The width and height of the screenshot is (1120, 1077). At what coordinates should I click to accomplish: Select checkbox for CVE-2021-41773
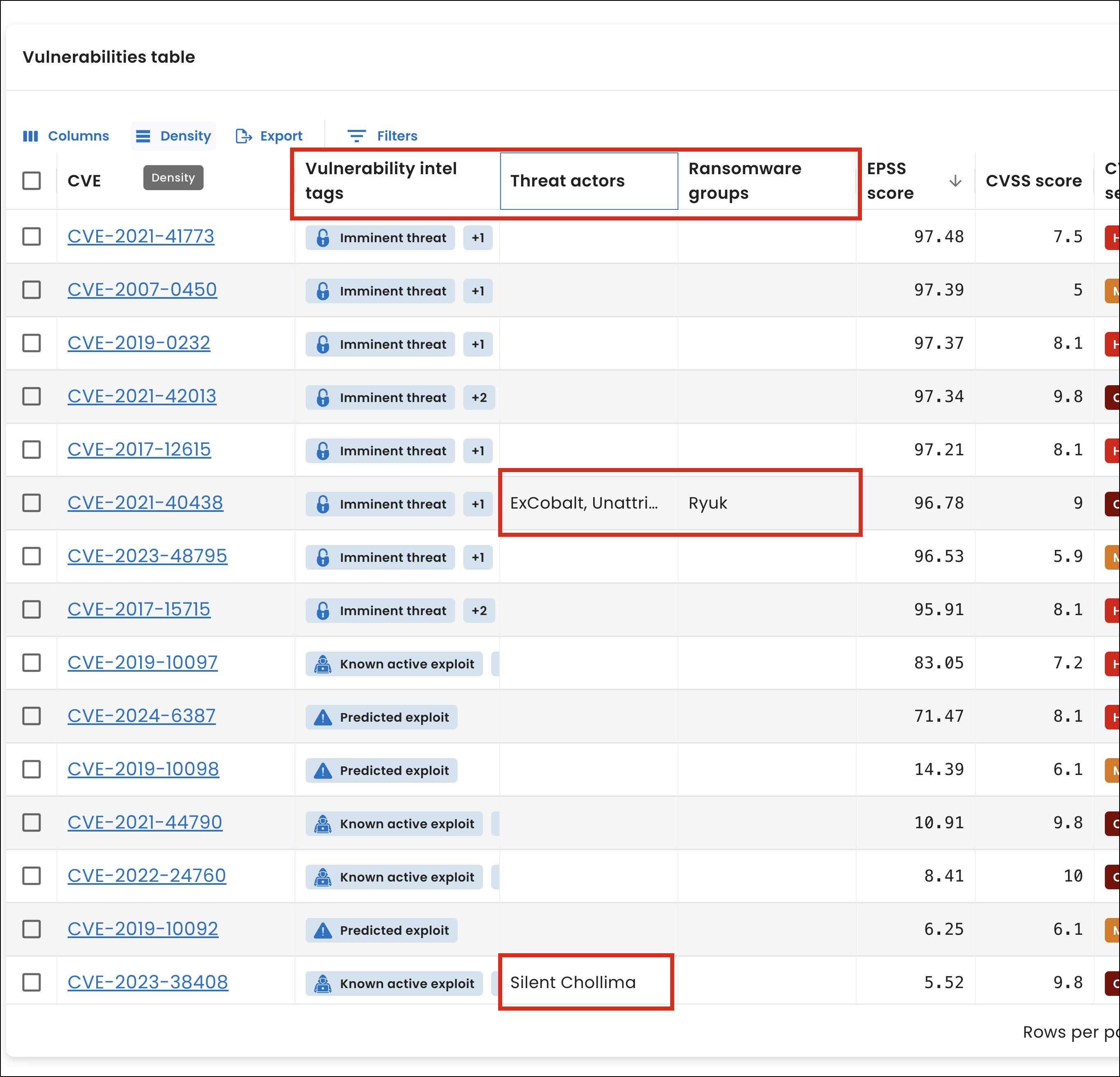click(x=32, y=236)
